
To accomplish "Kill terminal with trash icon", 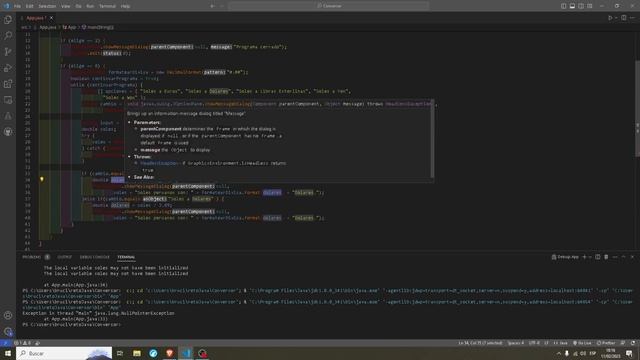I will [x=606, y=257].
